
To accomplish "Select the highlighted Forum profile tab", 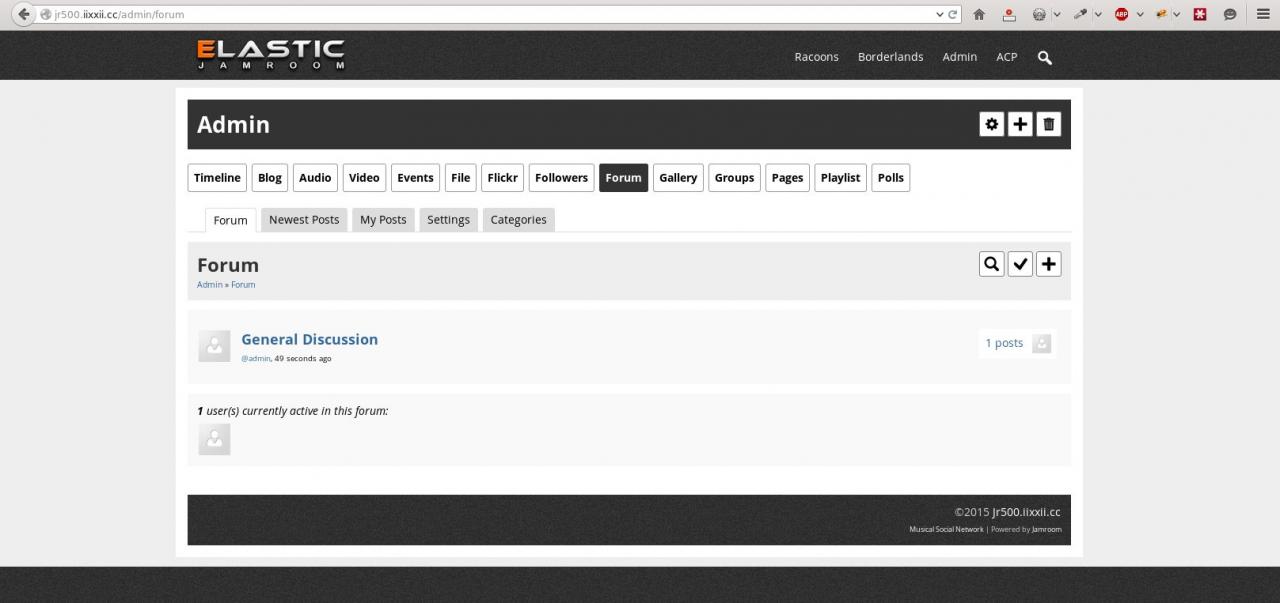I will tap(623, 178).
